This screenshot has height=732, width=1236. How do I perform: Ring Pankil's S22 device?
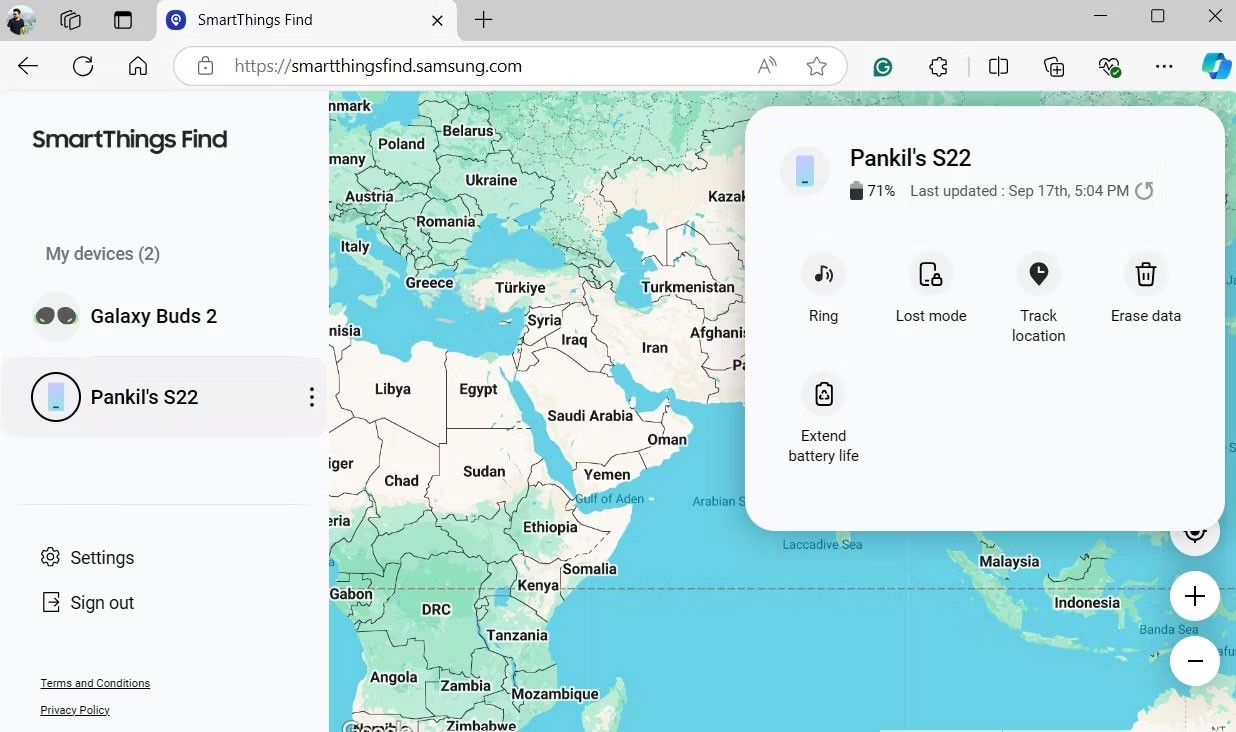tap(823, 274)
